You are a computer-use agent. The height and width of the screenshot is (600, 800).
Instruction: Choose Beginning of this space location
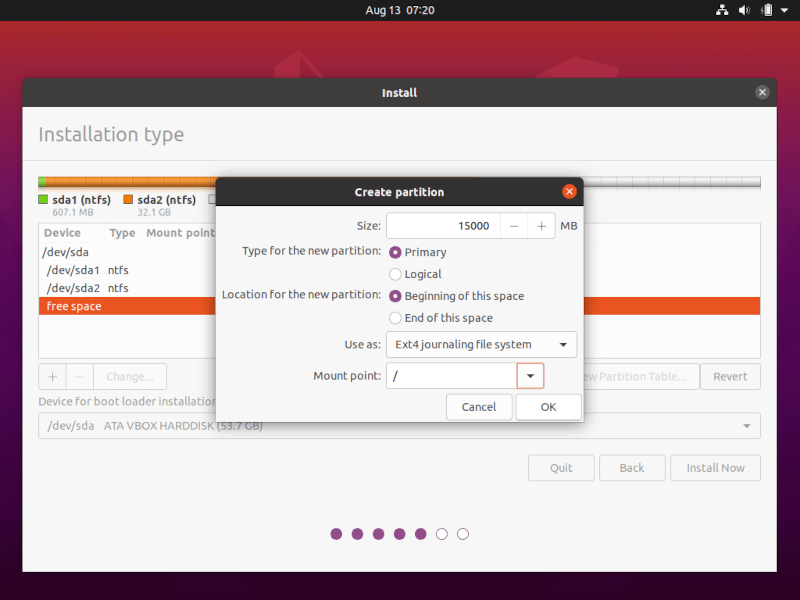click(x=396, y=296)
